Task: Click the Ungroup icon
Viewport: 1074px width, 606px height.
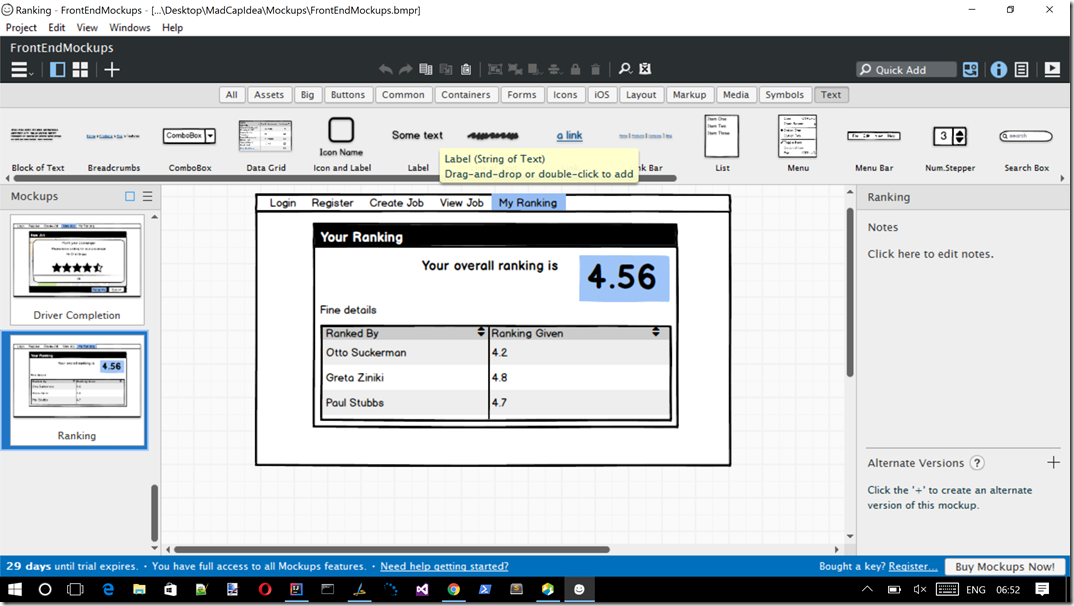Action: [515, 69]
